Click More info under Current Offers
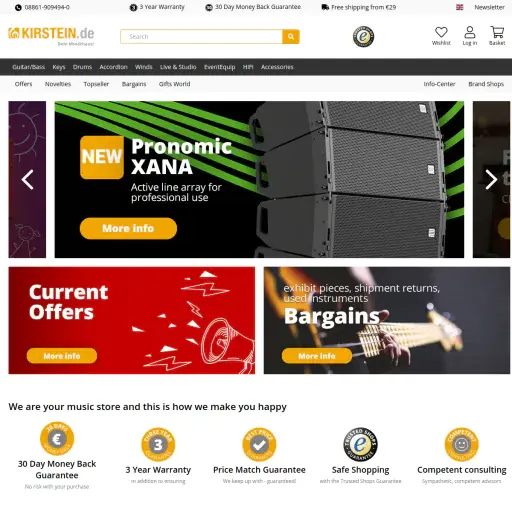The image size is (512, 512). [x=62, y=356]
